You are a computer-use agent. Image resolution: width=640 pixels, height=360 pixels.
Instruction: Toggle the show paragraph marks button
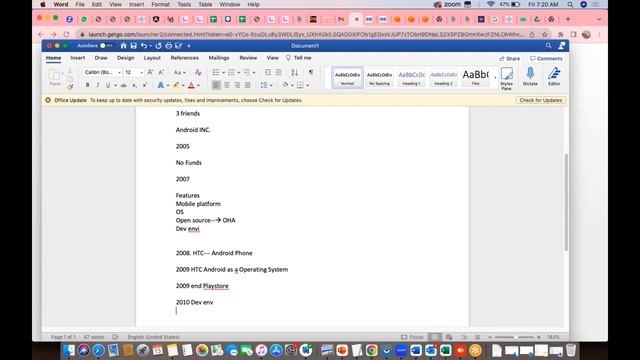[x=311, y=72]
